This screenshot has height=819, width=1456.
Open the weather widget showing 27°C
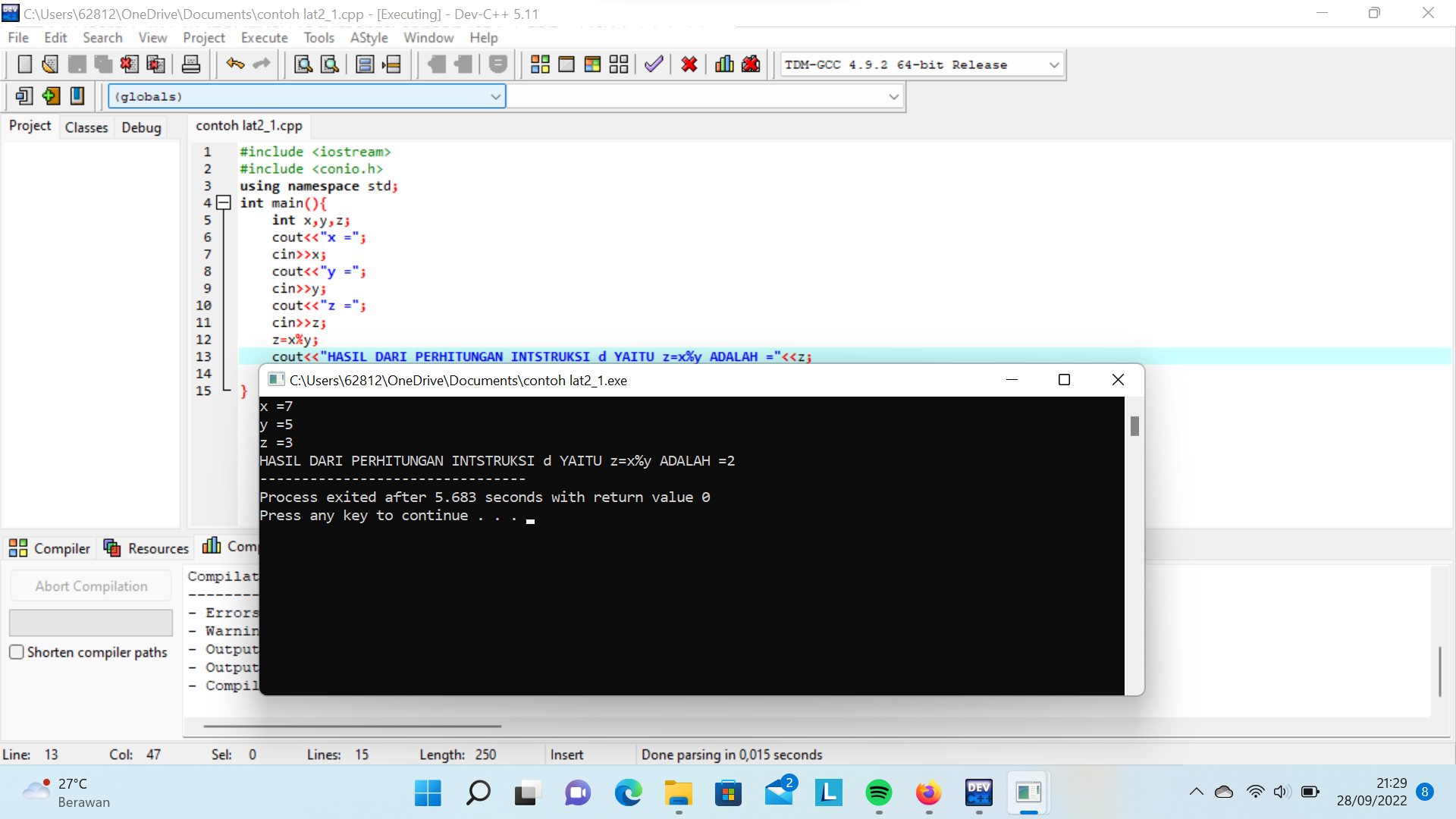tap(66, 792)
